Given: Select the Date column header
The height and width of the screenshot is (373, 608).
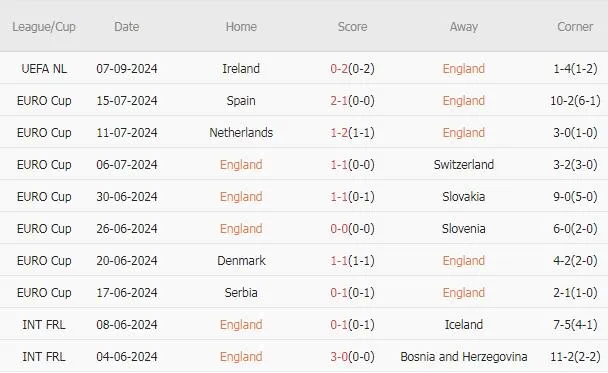Looking at the screenshot, I should tap(127, 27).
